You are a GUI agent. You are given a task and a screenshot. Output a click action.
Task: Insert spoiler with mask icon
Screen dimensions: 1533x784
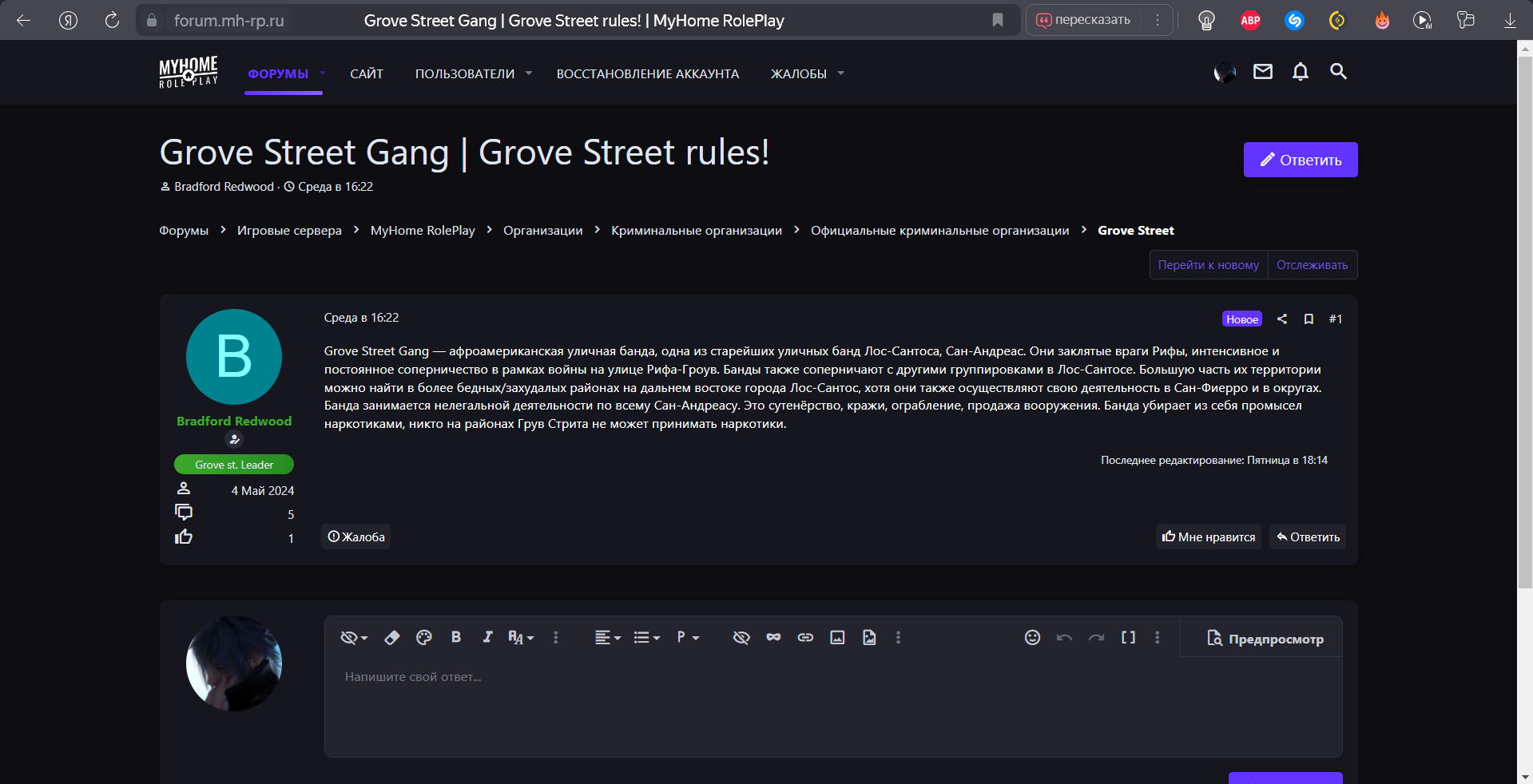773,637
